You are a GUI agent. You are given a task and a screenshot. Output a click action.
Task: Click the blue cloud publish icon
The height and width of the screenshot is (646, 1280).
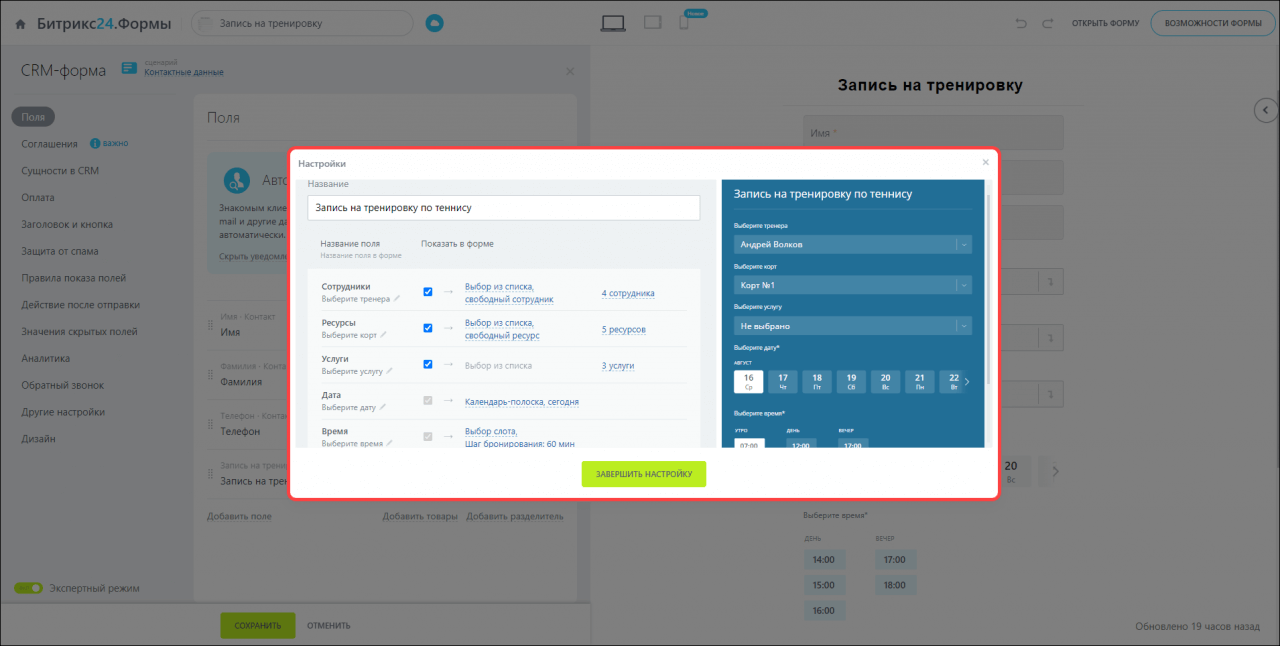tap(434, 23)
